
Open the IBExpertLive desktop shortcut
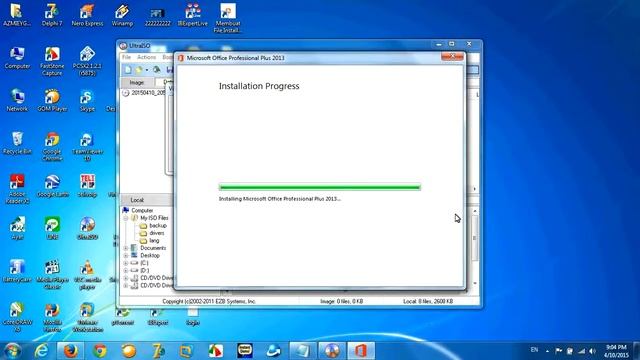193,15
